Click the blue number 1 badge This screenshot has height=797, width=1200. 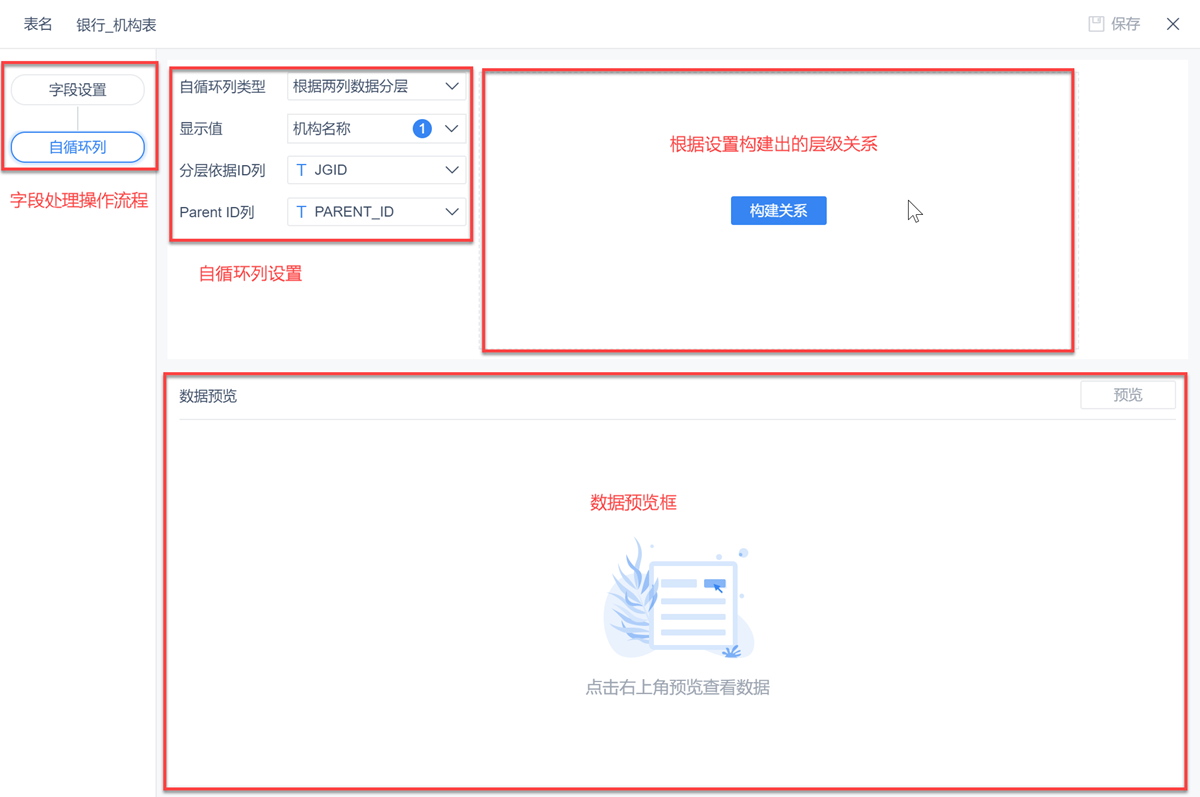pyautogui.click(x=422, y=129)
